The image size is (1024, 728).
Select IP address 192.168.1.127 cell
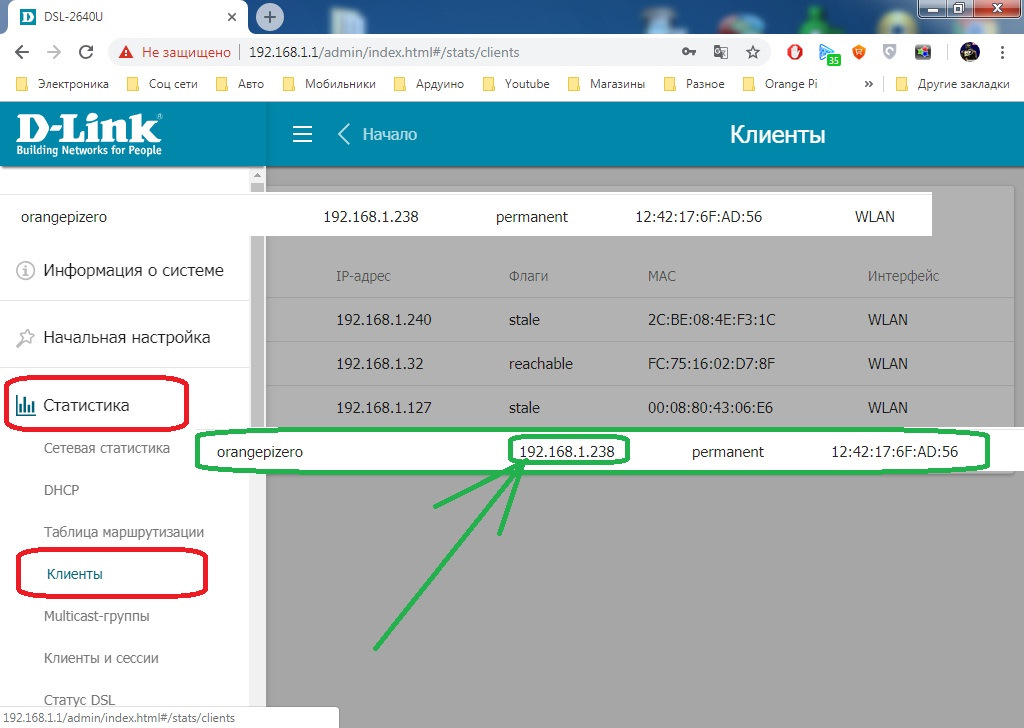(x=384, y=407)
